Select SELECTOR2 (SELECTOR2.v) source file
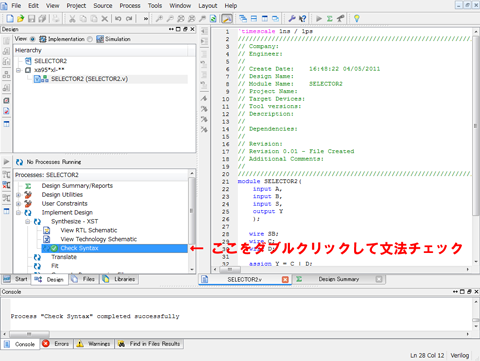Image resolution: width=480 pixels, height=361 pixels. pos(89,79)
